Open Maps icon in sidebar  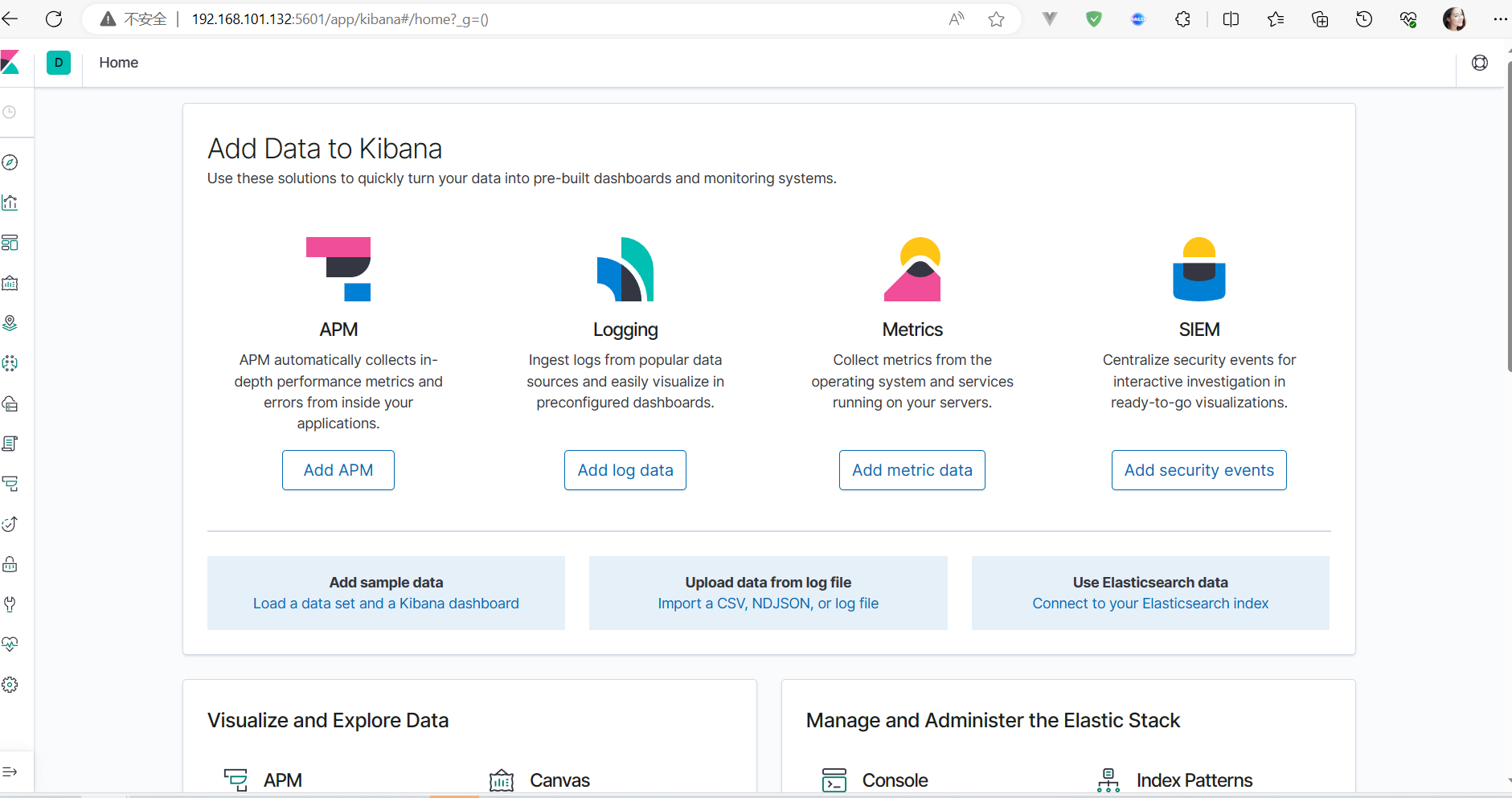(x=10, y=323)
